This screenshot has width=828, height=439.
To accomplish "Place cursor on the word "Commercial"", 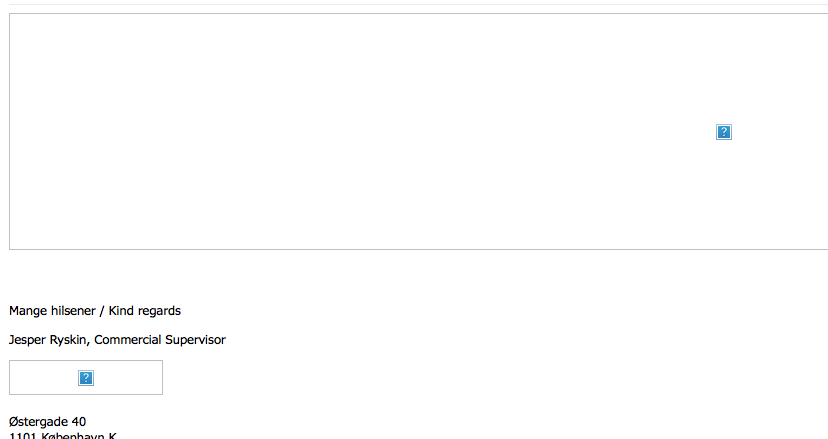I will pyautogui.click(x=127, y=340).
